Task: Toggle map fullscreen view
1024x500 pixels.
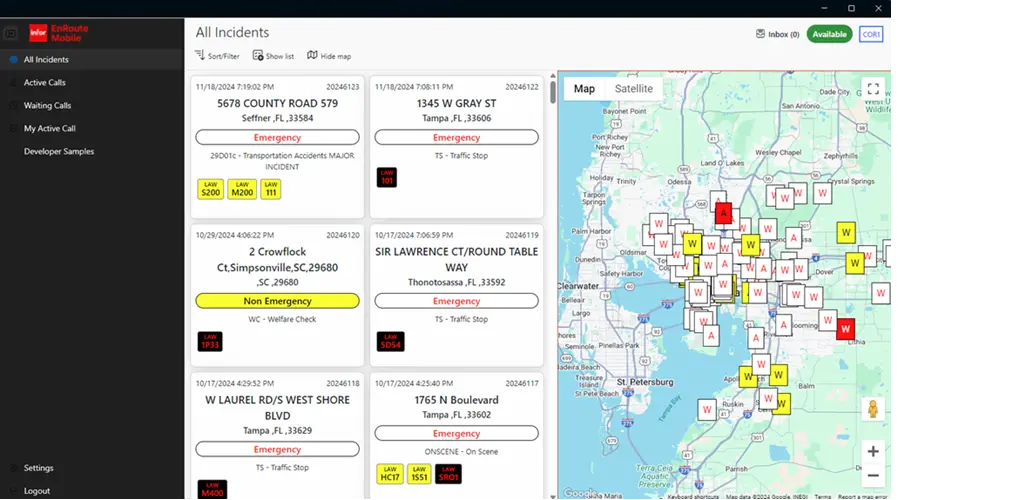Action: (x=873, y=89)
